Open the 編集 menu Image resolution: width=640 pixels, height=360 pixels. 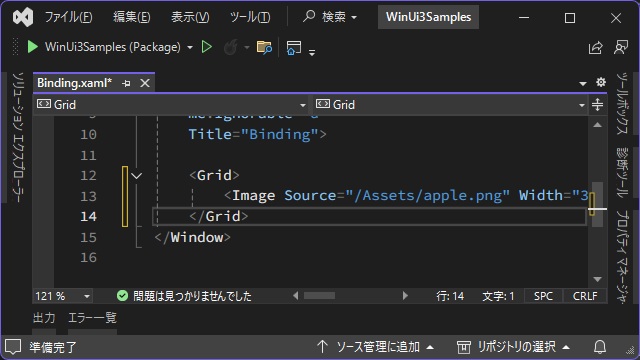pyautogui.click(x=132, y=17)
